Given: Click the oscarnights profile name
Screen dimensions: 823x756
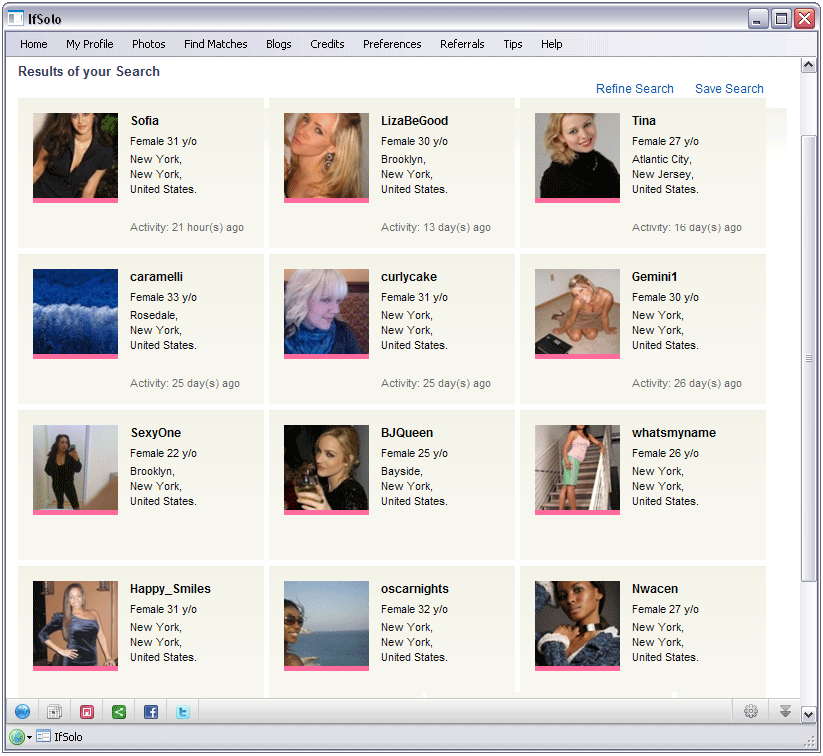Looking at the screenshot, I should click(x=415, y=589).
